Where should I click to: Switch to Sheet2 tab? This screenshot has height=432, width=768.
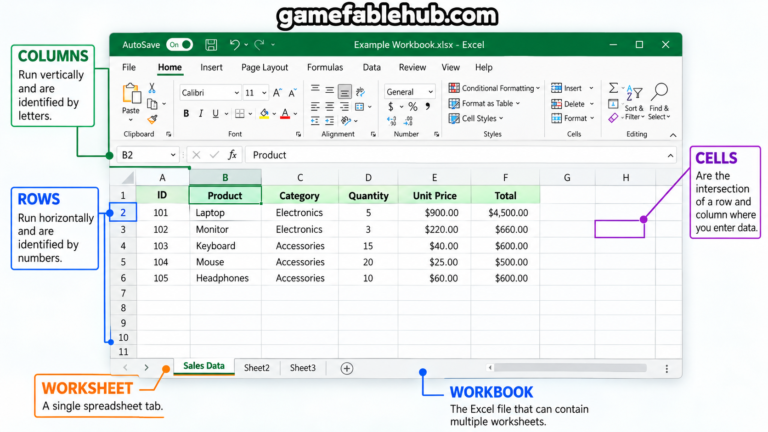(x=257, y=368)
